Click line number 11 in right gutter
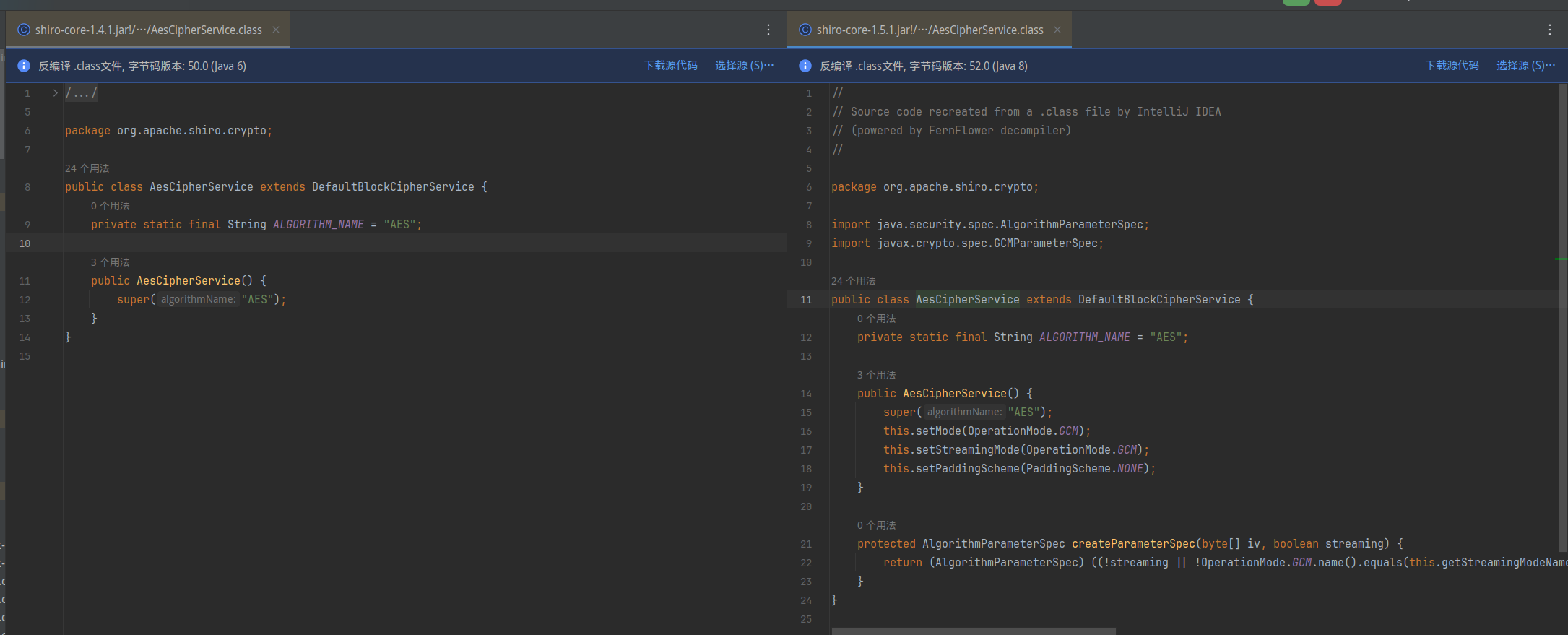This screenshot has height=635, width=1568. tap(806, 300)
